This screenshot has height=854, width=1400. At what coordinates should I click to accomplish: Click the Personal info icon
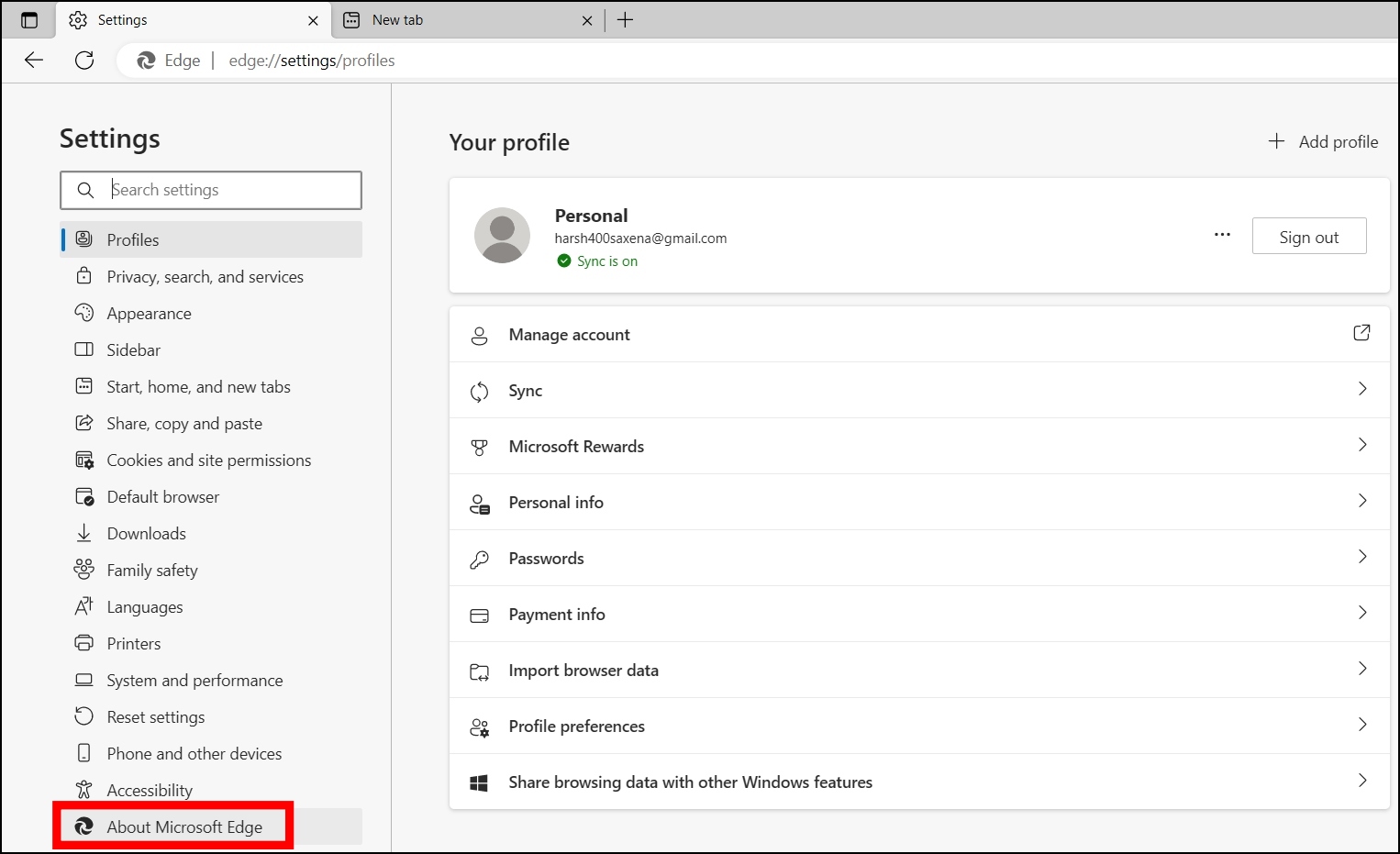tap(479, 504)
